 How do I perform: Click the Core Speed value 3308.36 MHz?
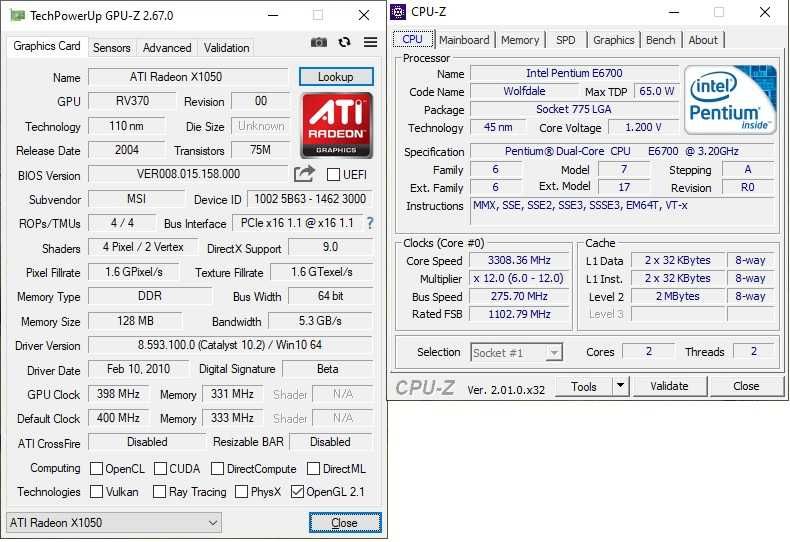(x=519, y=260)
